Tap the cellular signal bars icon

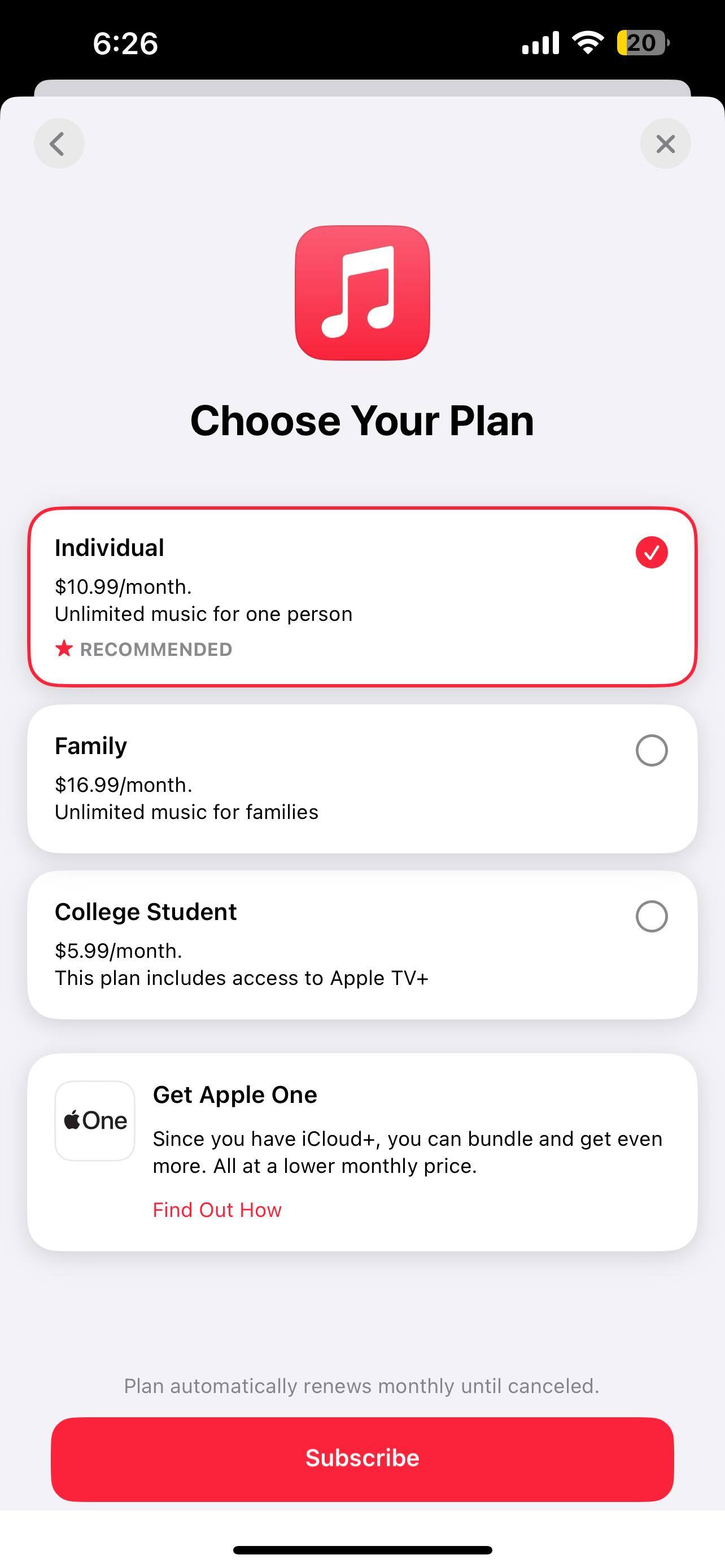click(540, 42)
